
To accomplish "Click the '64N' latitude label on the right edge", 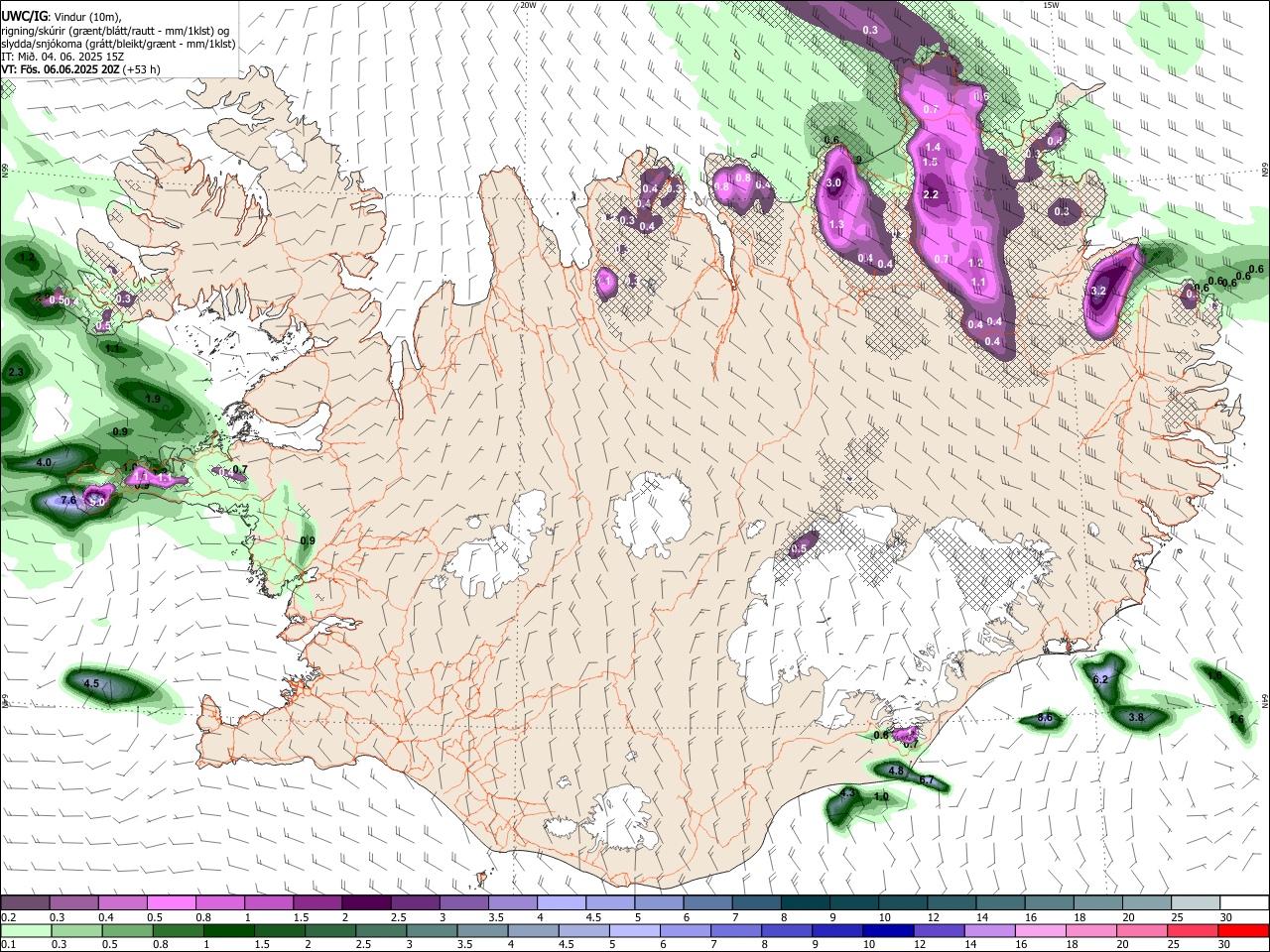I will [x=1265, y=700].
